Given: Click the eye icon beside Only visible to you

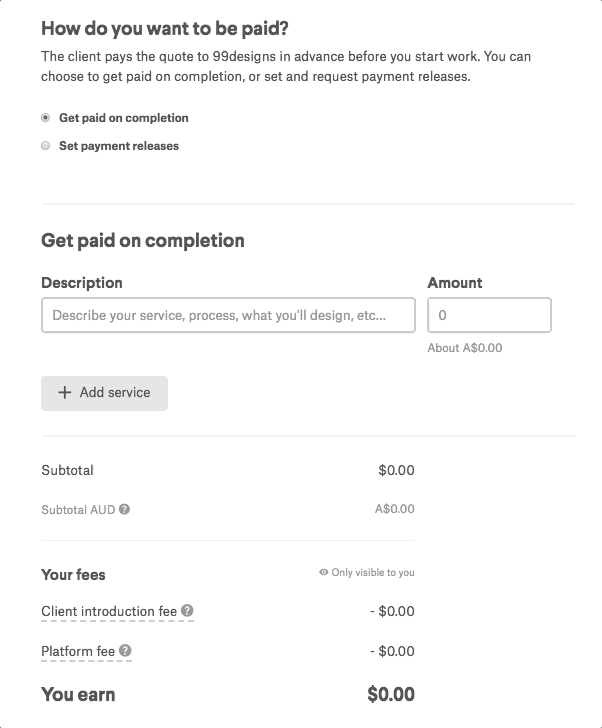Looking at the screenshot, I should point(324,572).
